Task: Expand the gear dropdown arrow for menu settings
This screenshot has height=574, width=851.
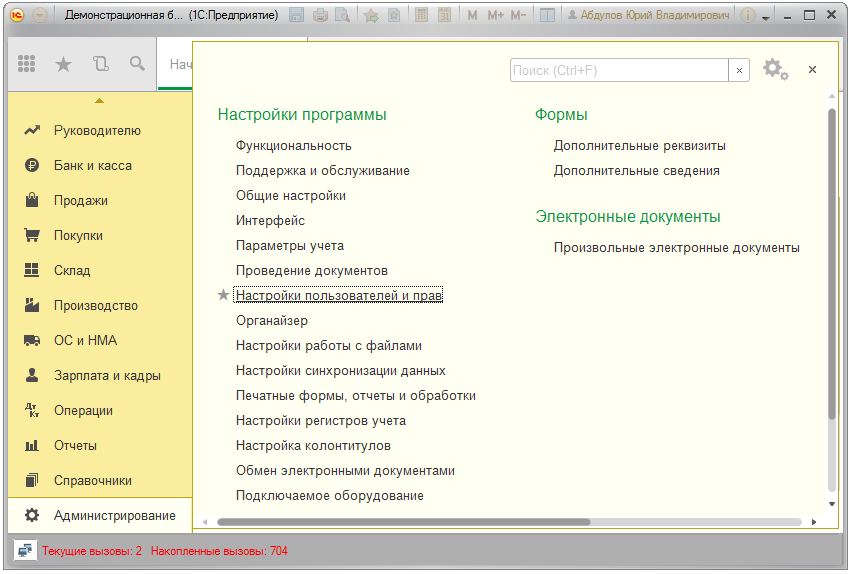Action: coord(785,76)
